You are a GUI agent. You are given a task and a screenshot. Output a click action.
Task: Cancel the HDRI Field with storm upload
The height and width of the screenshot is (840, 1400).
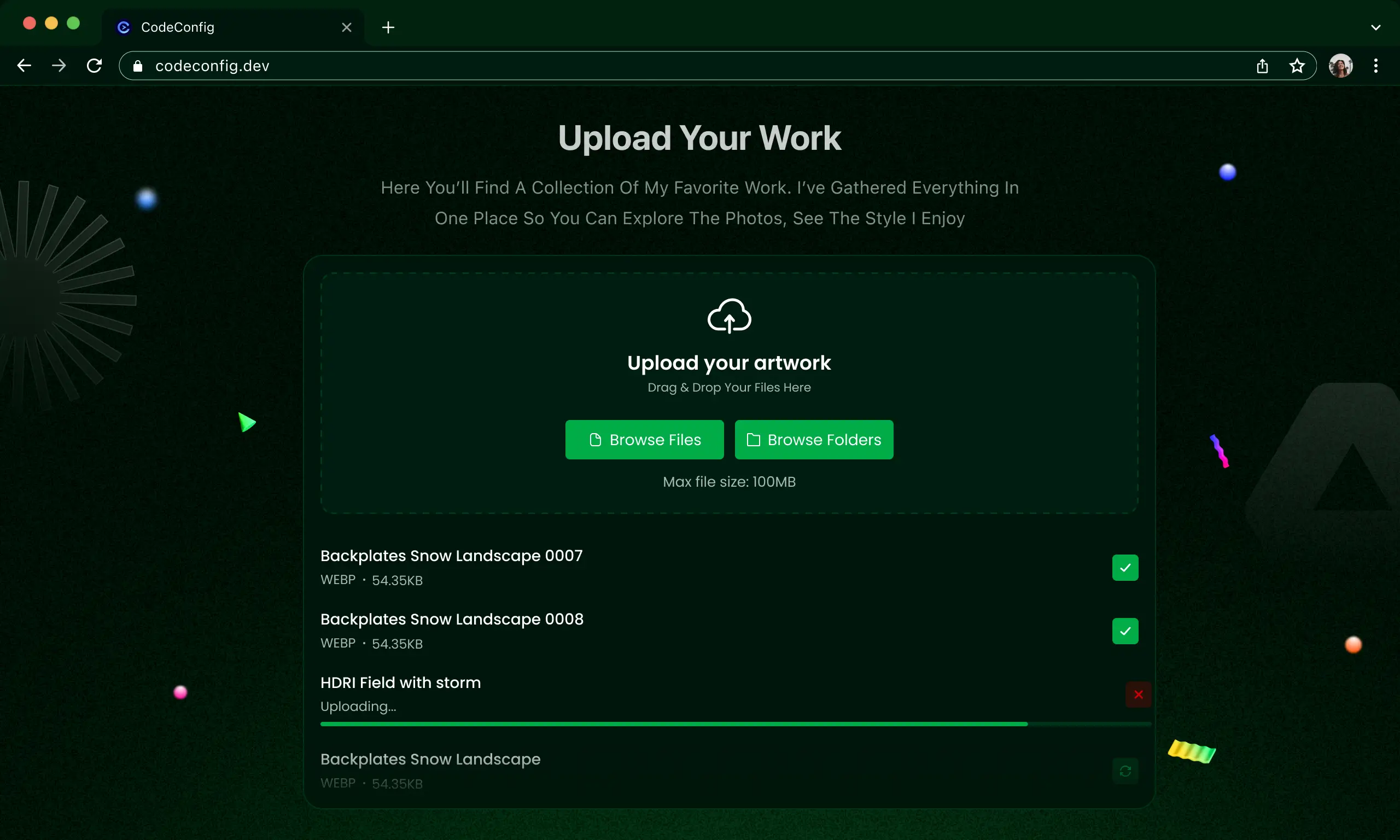coord(1138,695)
